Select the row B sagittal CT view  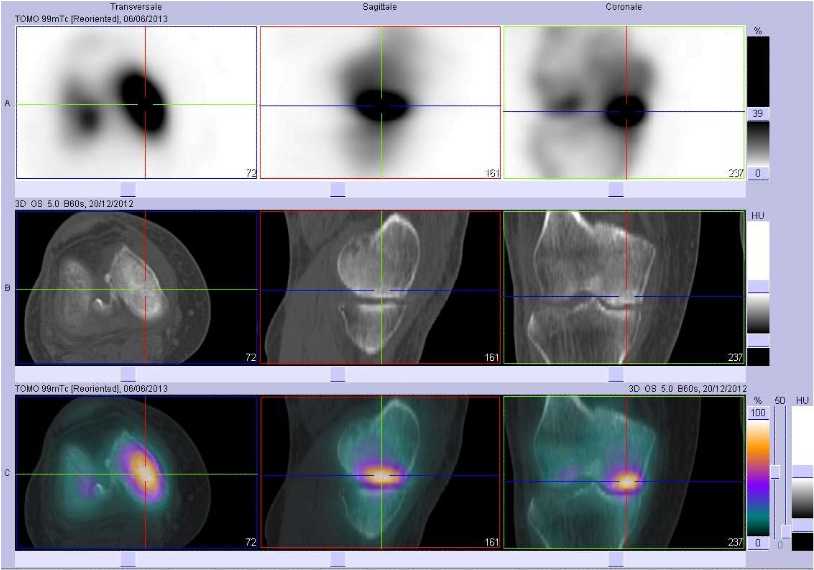pos(380,287)
